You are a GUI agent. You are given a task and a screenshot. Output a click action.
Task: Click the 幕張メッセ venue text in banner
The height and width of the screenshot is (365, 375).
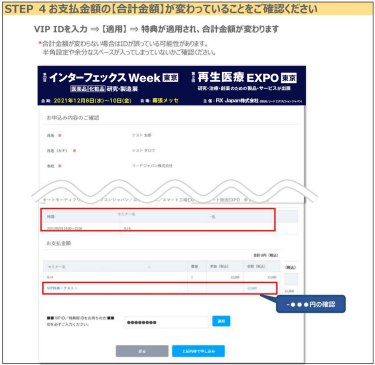tap(165, 100)
